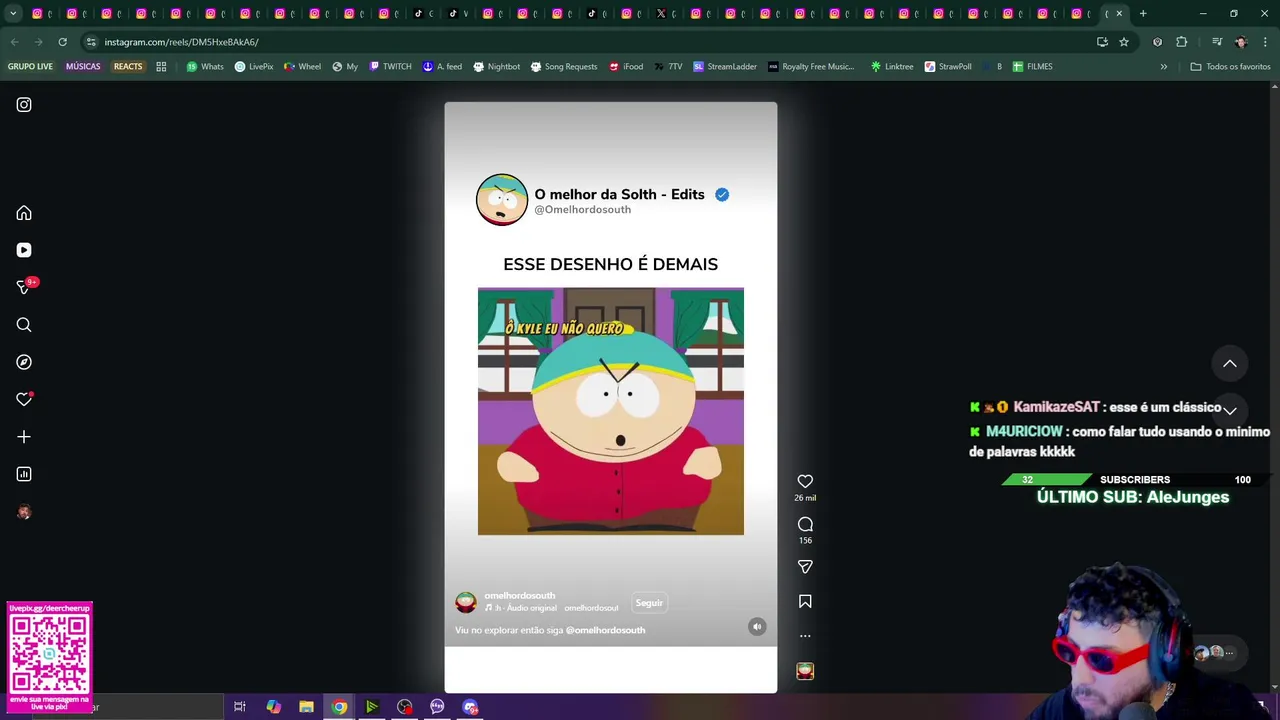Save the reel with bookmark icon

tap(805, 601)
